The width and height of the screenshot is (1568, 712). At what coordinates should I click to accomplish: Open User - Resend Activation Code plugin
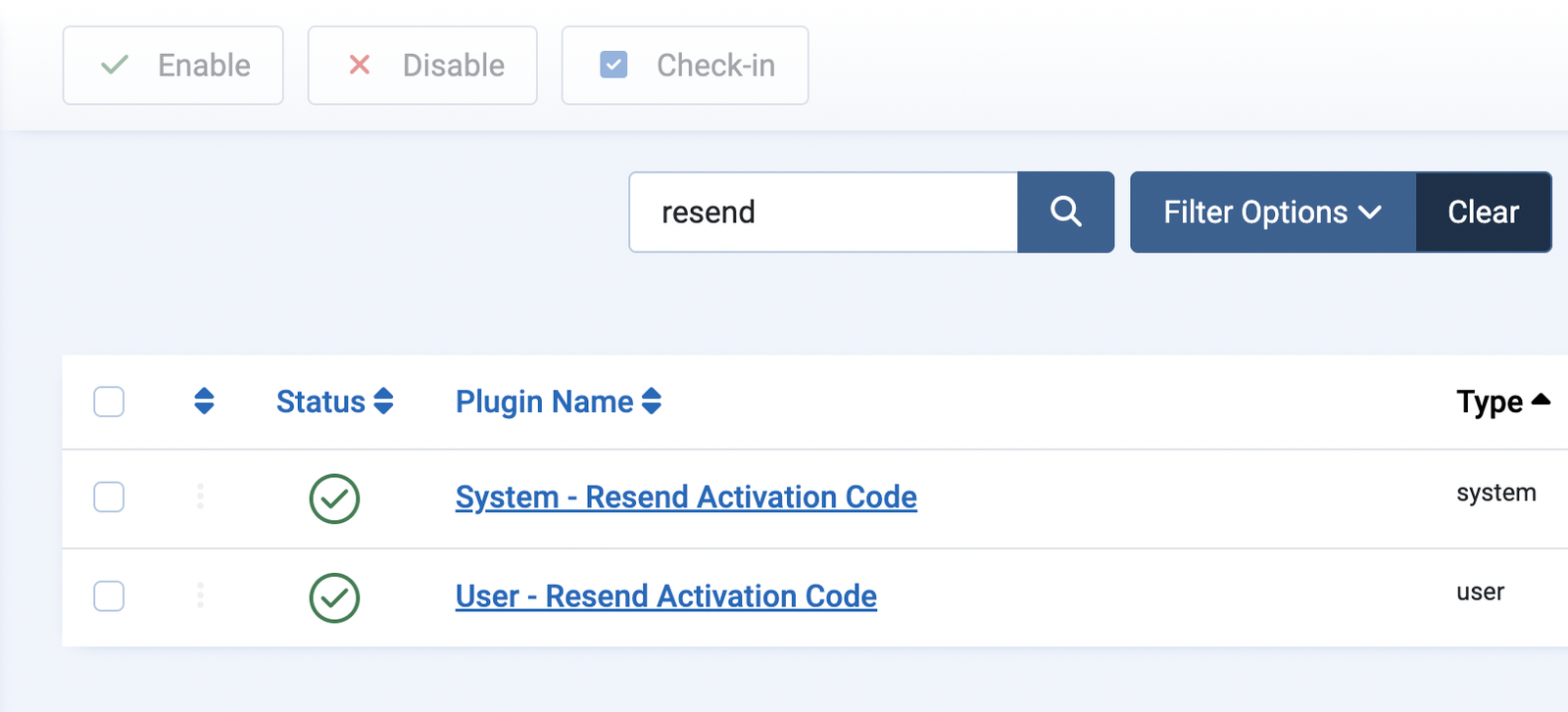pos(666,596)
